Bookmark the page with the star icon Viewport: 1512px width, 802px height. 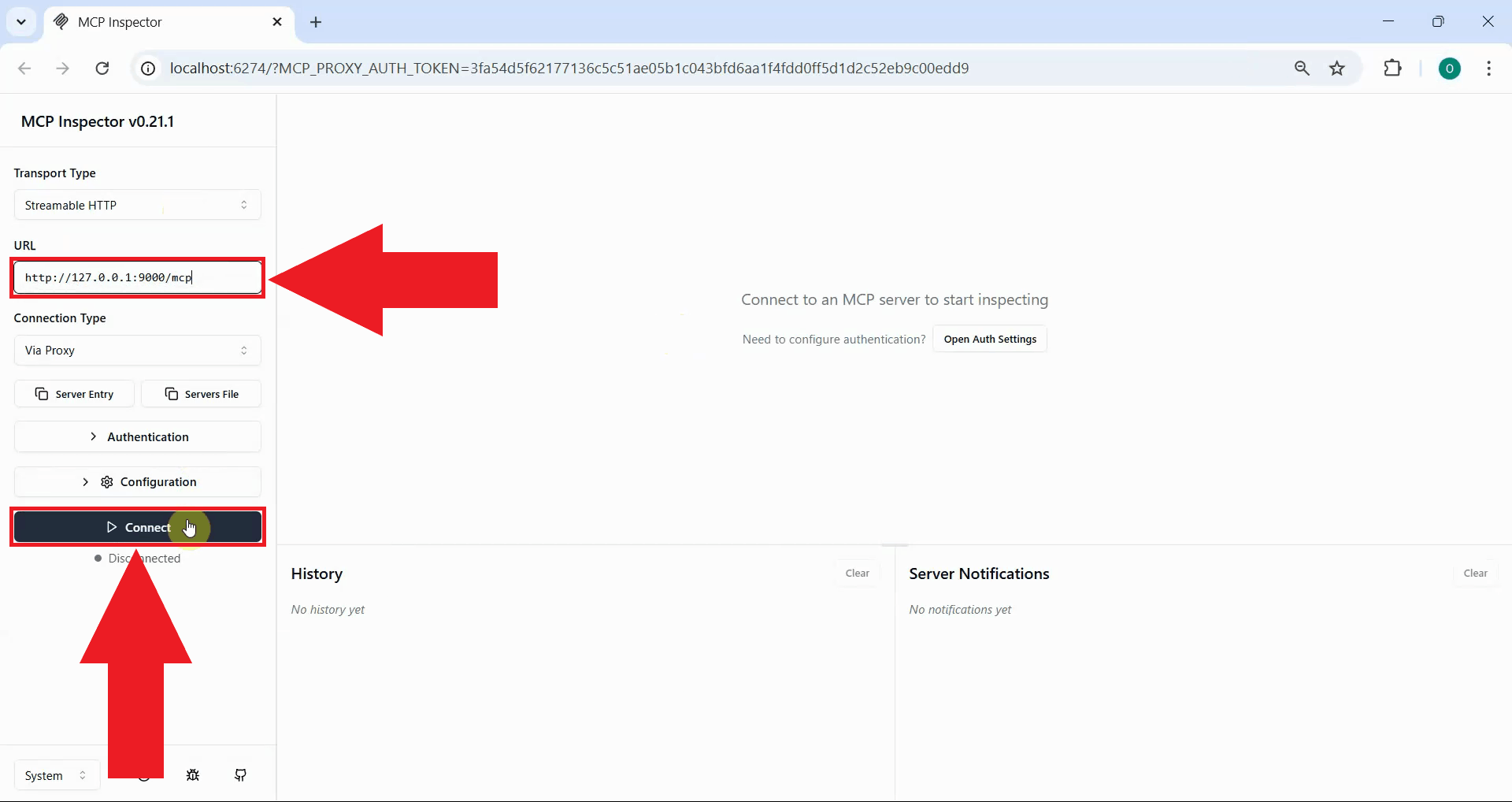[1338, 68]
